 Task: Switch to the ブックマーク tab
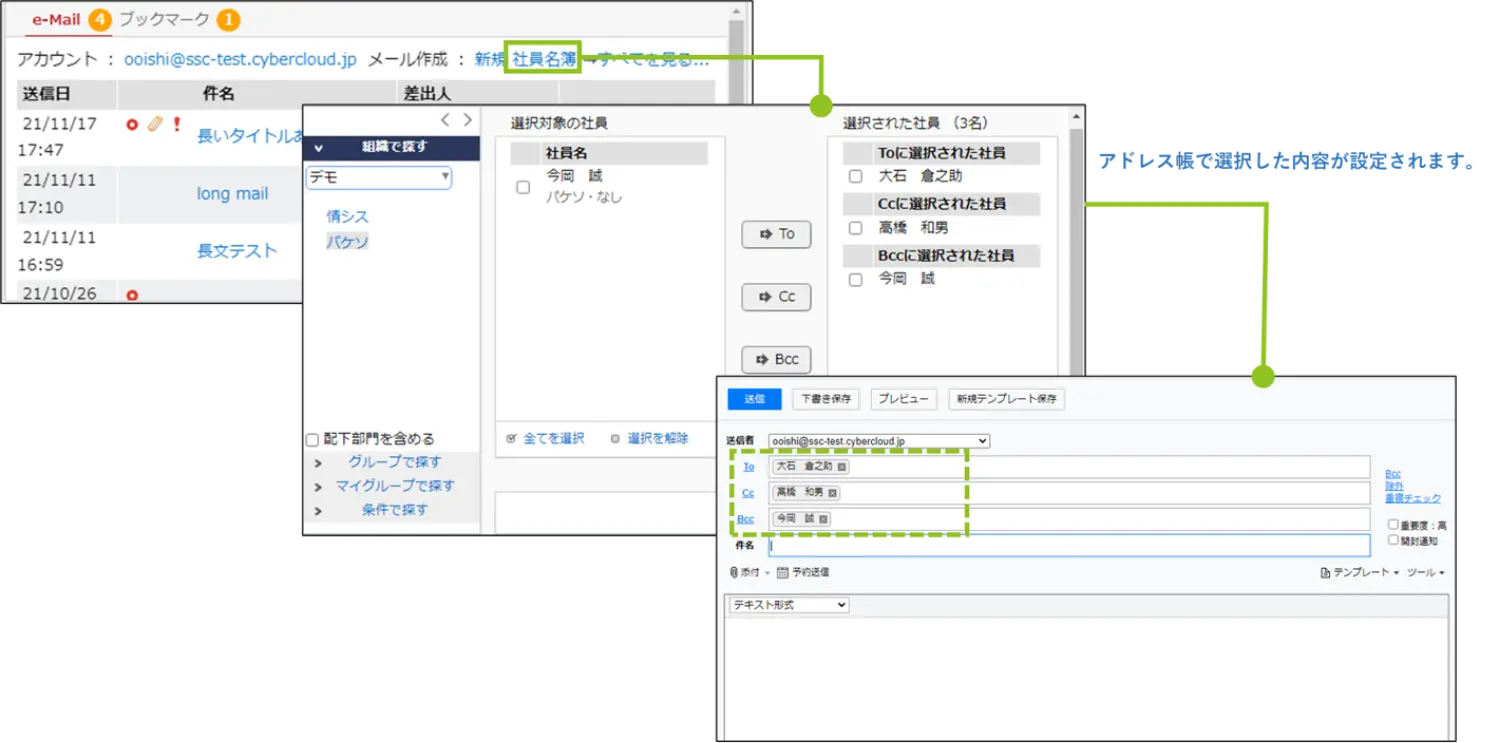click(165, 20)
